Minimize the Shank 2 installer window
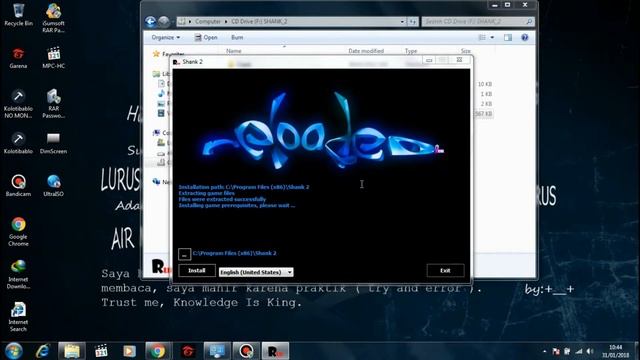 click(x=429, y=60)
